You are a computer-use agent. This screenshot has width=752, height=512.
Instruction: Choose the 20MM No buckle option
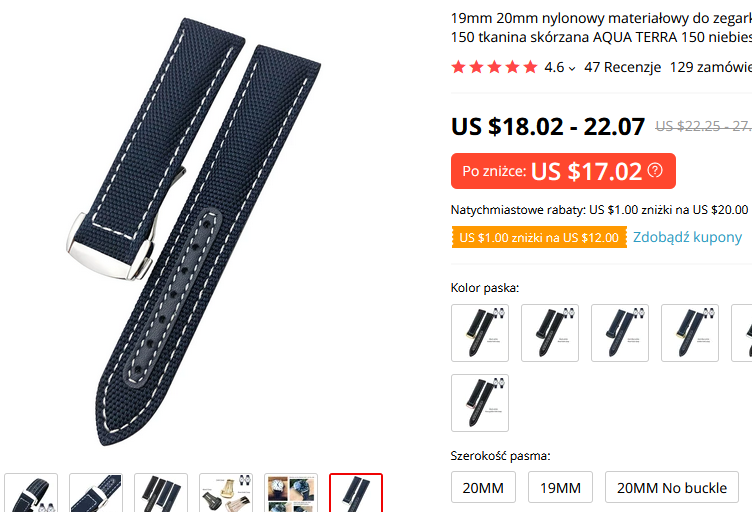(671, 487)
